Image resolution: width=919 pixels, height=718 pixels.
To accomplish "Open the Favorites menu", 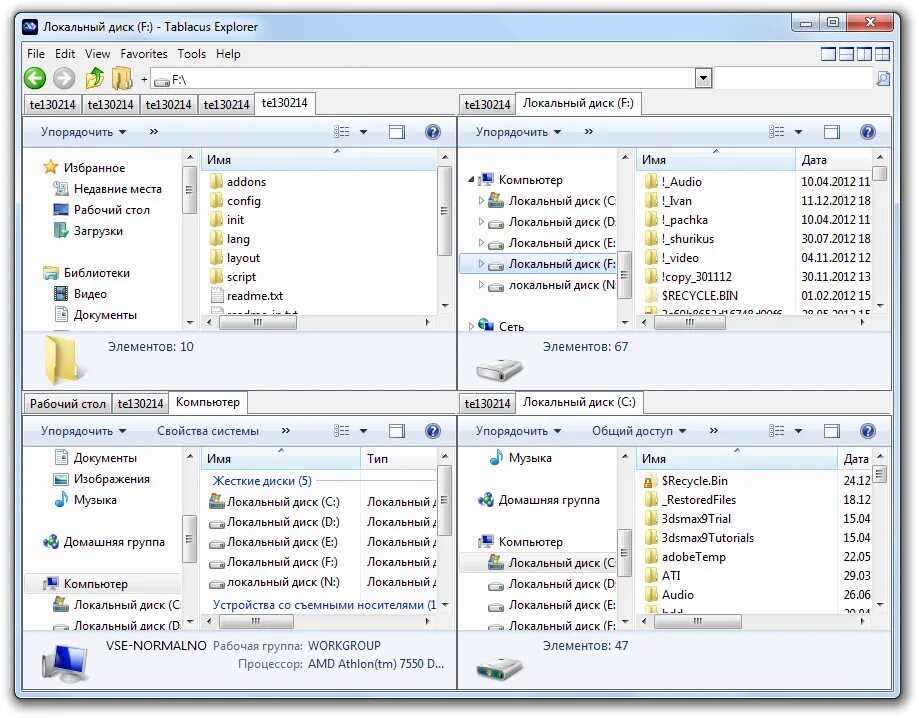I will (x=144, y=54).
